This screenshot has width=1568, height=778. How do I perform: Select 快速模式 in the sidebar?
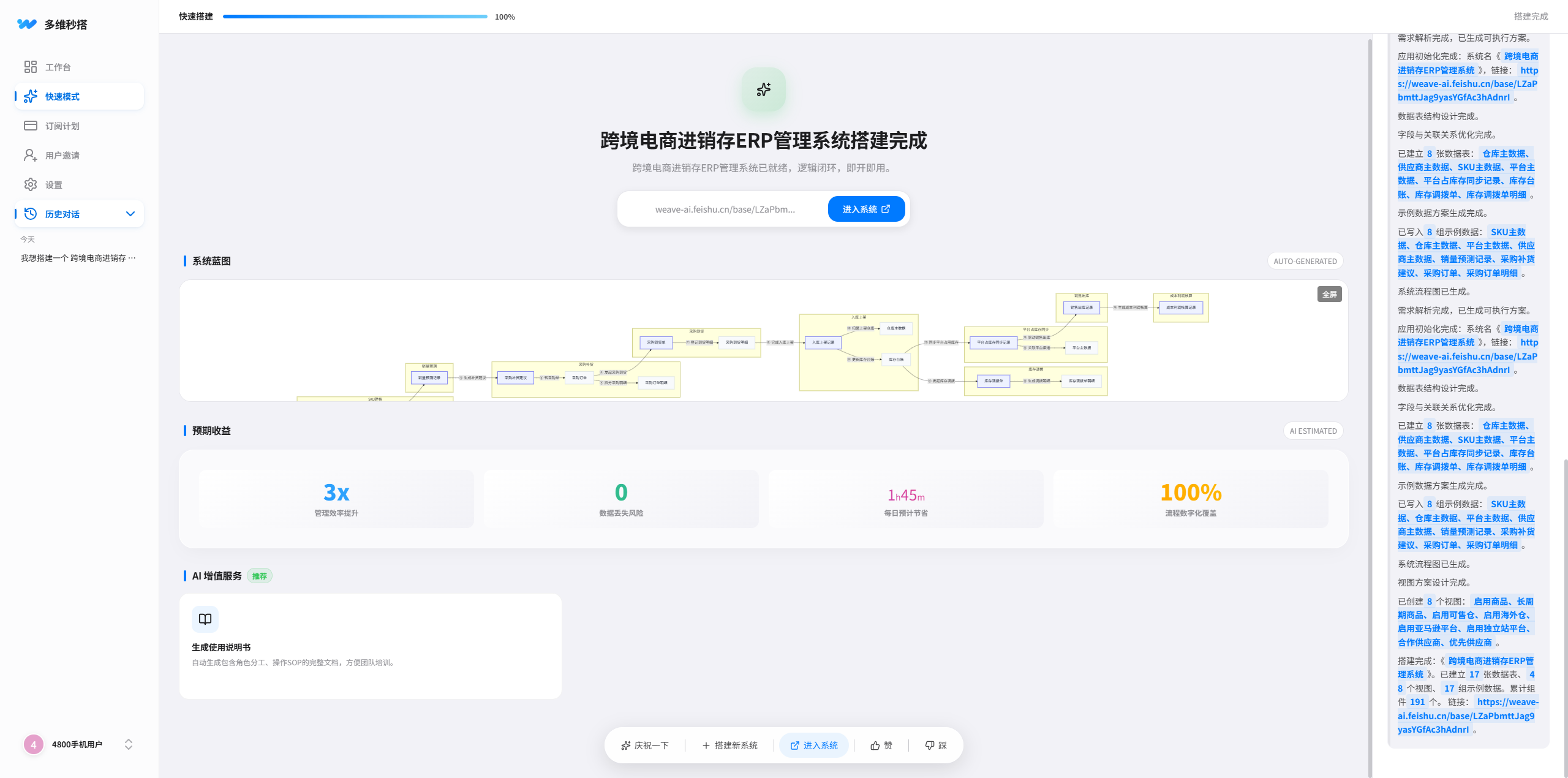[x=61, y=96]
